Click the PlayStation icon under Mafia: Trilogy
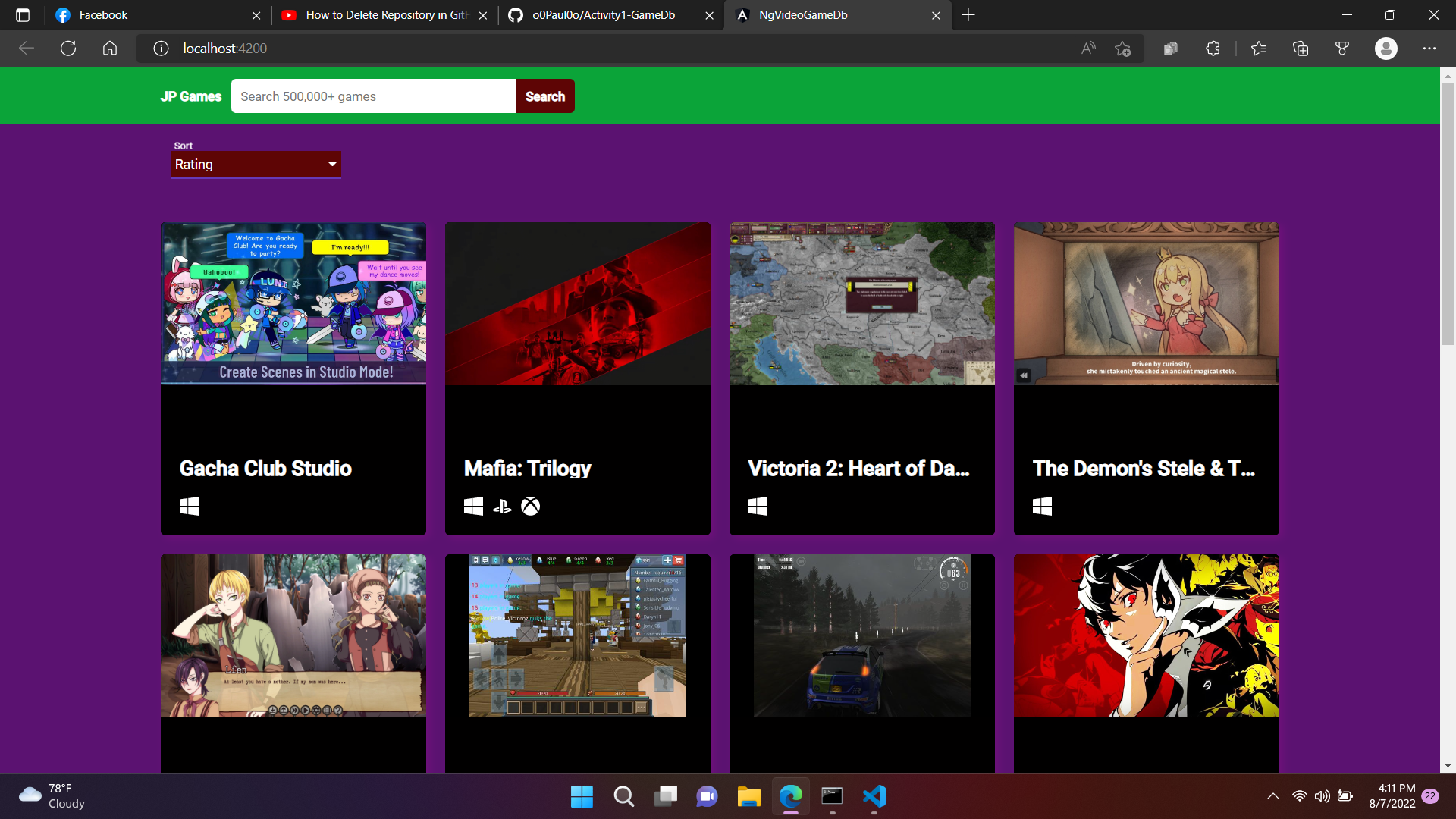 (x=502, y=506)
